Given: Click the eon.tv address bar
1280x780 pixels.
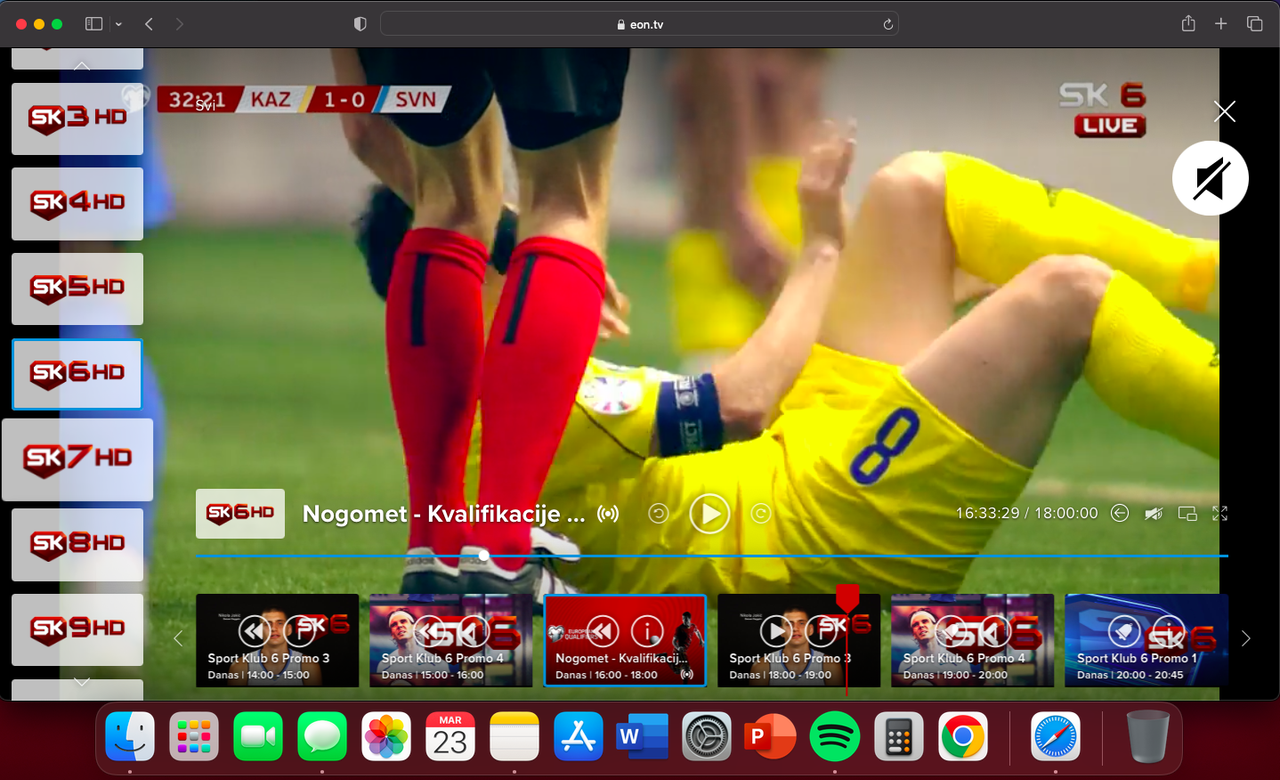Looking at the screenshot, I should [639, 24].
